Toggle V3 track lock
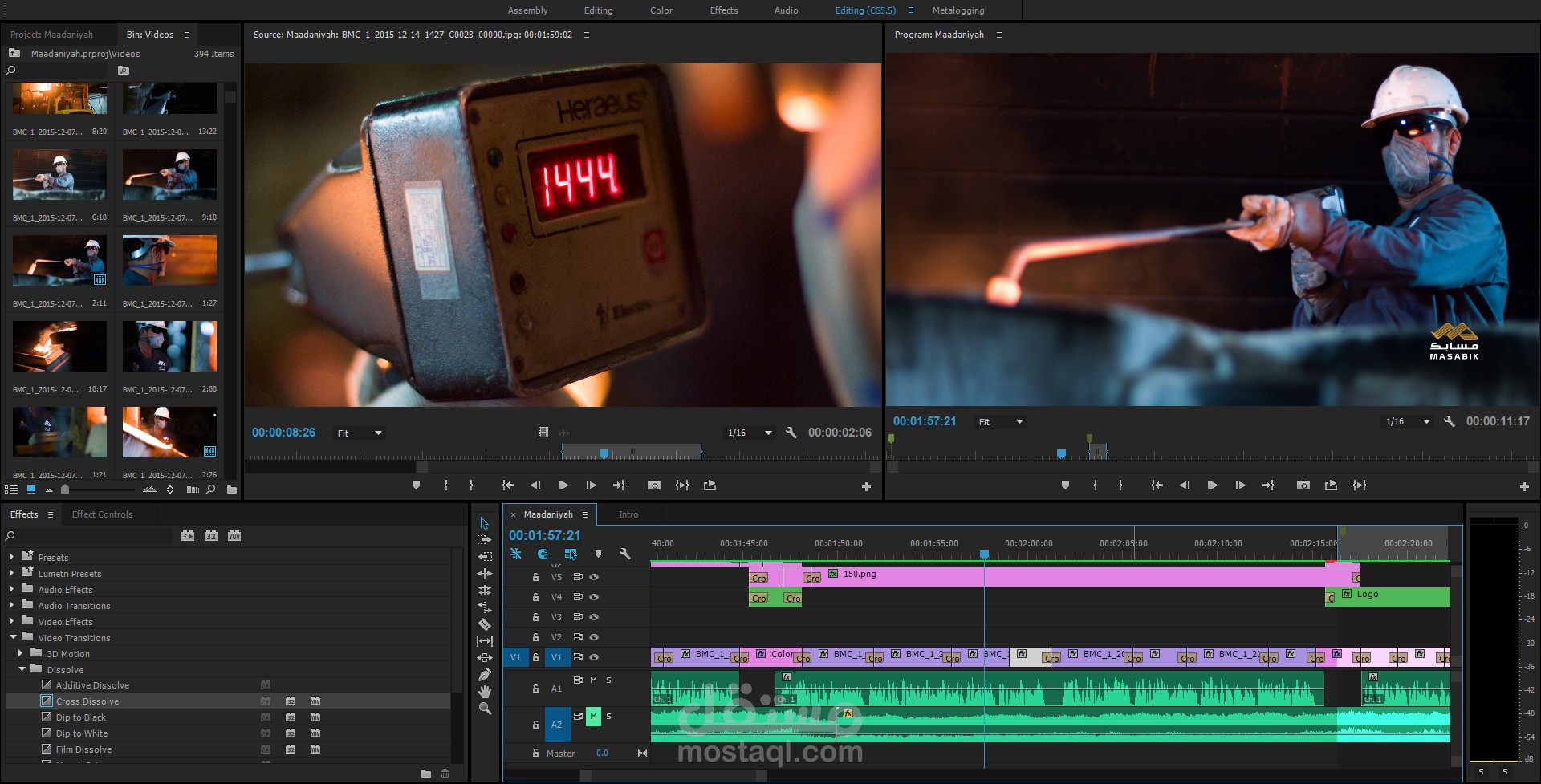Image resolution: width=1541 pixels, height=784 pixels. (535, 617)
